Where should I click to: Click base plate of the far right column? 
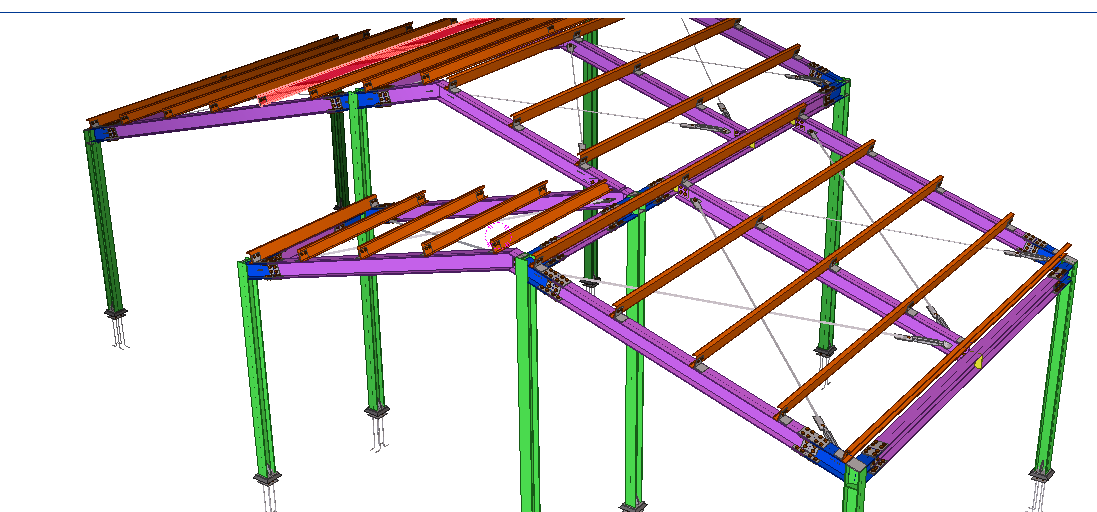(x=1042, y=474)
